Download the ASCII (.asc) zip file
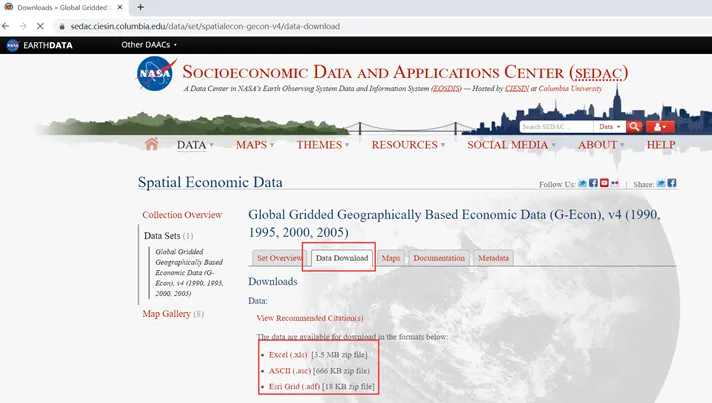 click(290, 370)
